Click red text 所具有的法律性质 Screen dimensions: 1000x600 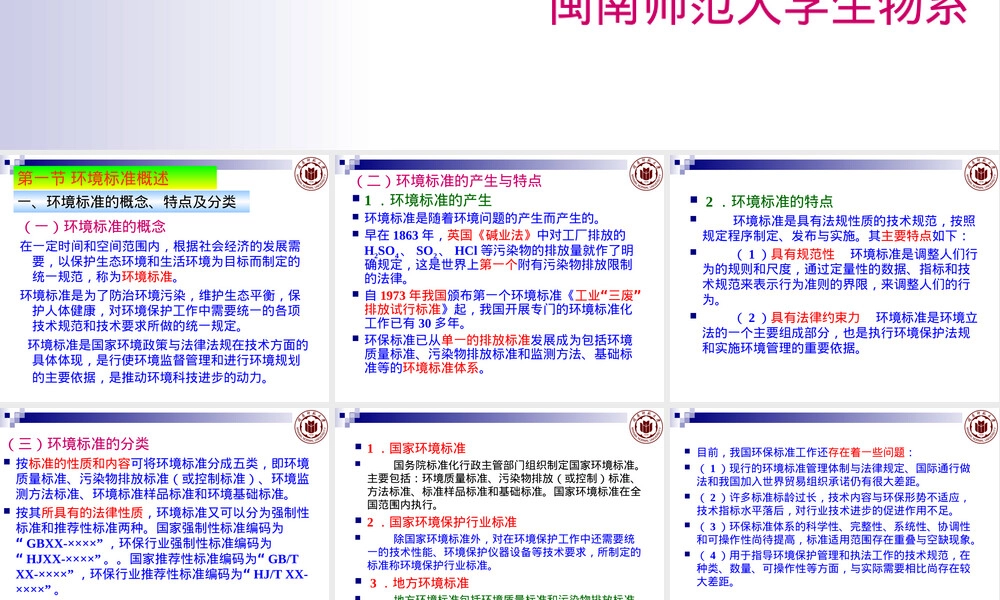coord(92,513)
